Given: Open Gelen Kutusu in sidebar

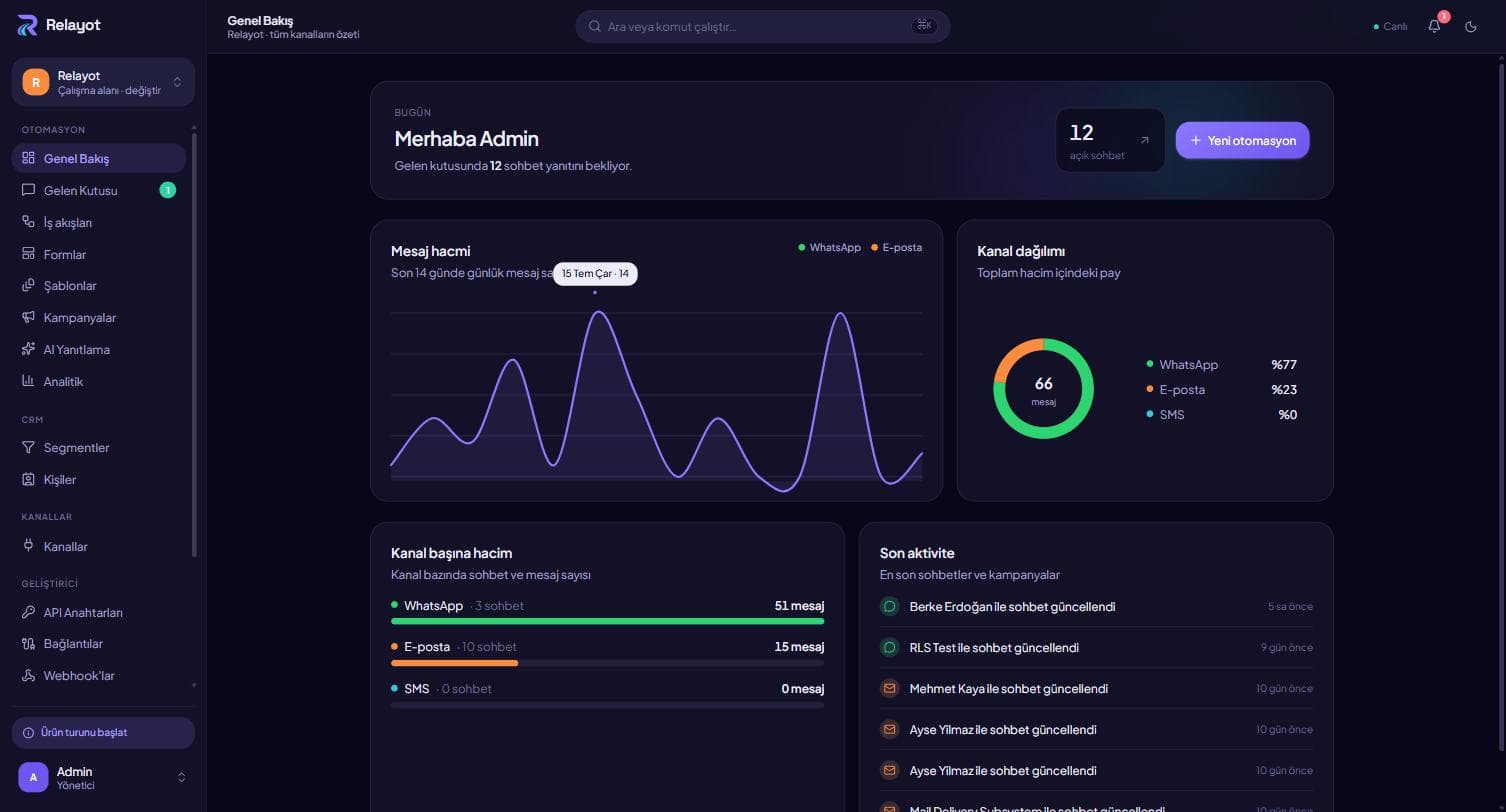Looking at the screenshot, I should click(x=99, y=190).
